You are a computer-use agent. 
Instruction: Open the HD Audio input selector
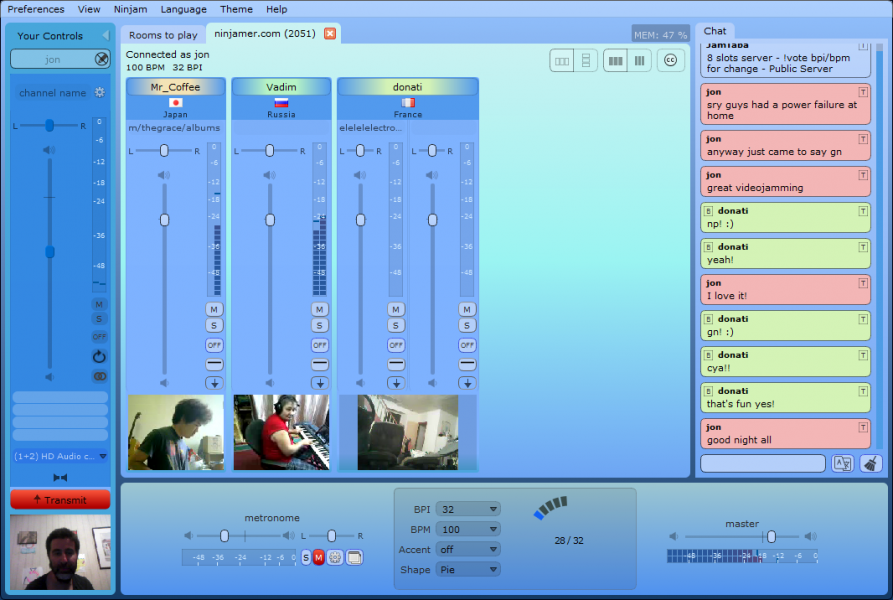pos(60,456)
